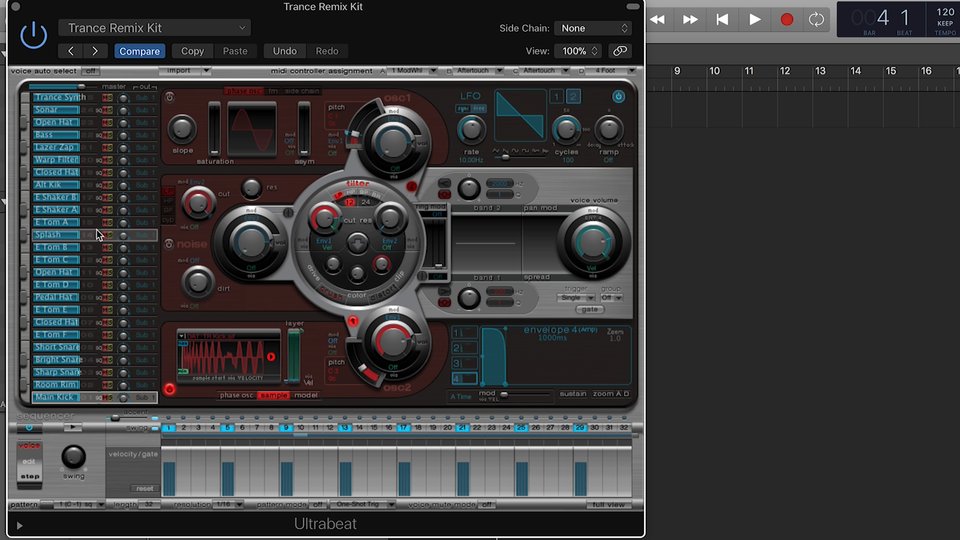Open the Side Chain None dropdown
The image size is (960, 540).
point(593,28)
